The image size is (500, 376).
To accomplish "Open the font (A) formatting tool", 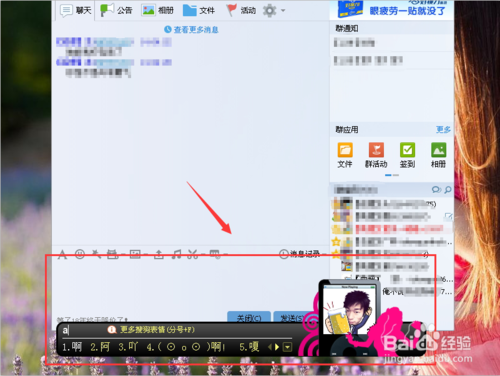I will [62, 255].
